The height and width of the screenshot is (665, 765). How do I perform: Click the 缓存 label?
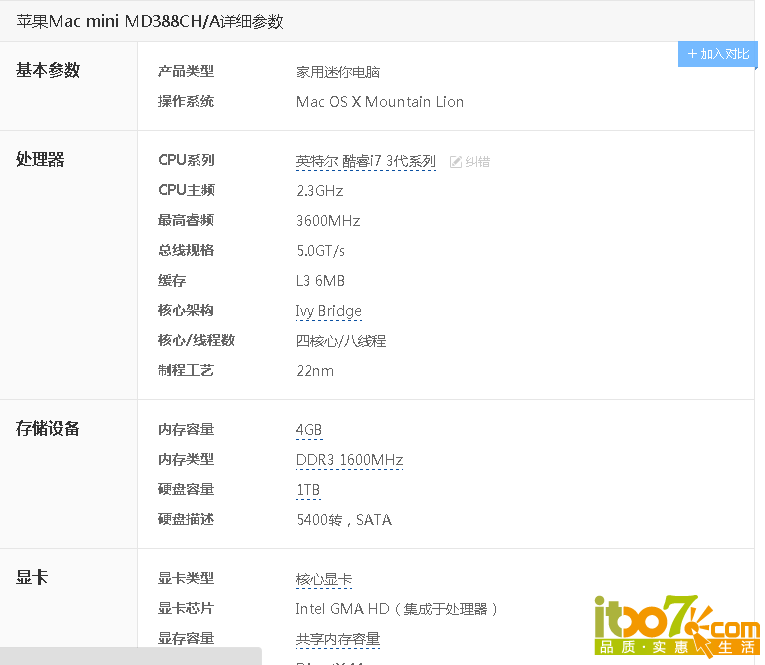pyautogui.click(x=172, y=281)
